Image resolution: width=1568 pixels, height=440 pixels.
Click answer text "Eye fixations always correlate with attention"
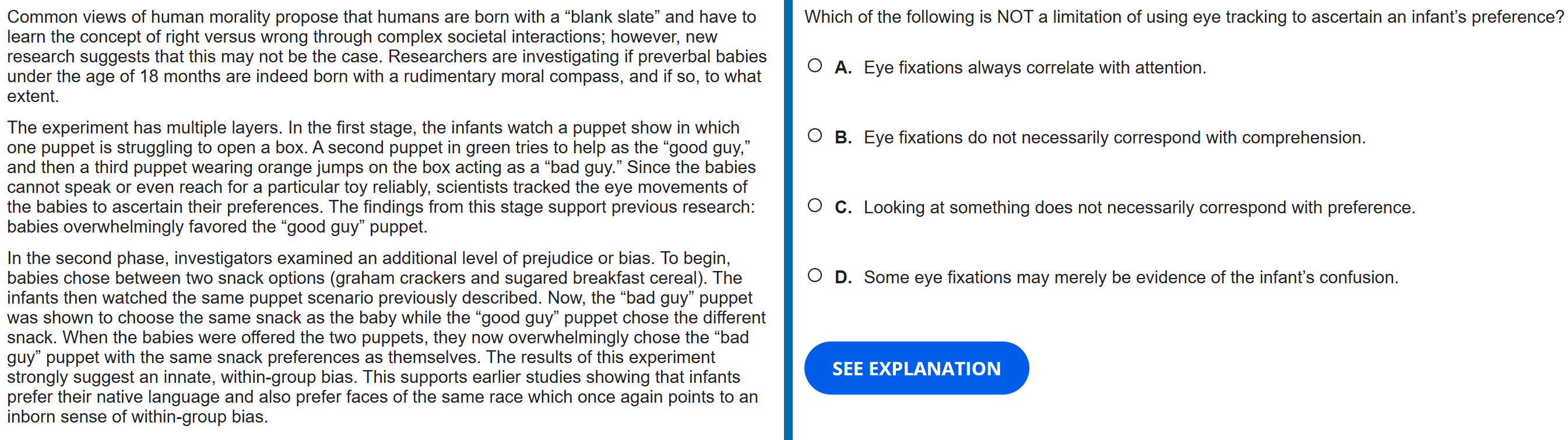(x=1034, y=68)
